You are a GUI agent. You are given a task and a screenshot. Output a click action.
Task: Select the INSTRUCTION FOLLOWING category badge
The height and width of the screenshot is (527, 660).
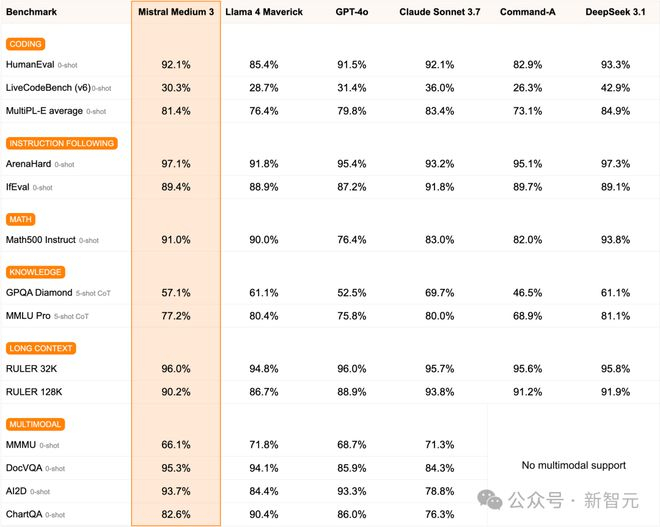pyautogui.click(x=62, y=143)
